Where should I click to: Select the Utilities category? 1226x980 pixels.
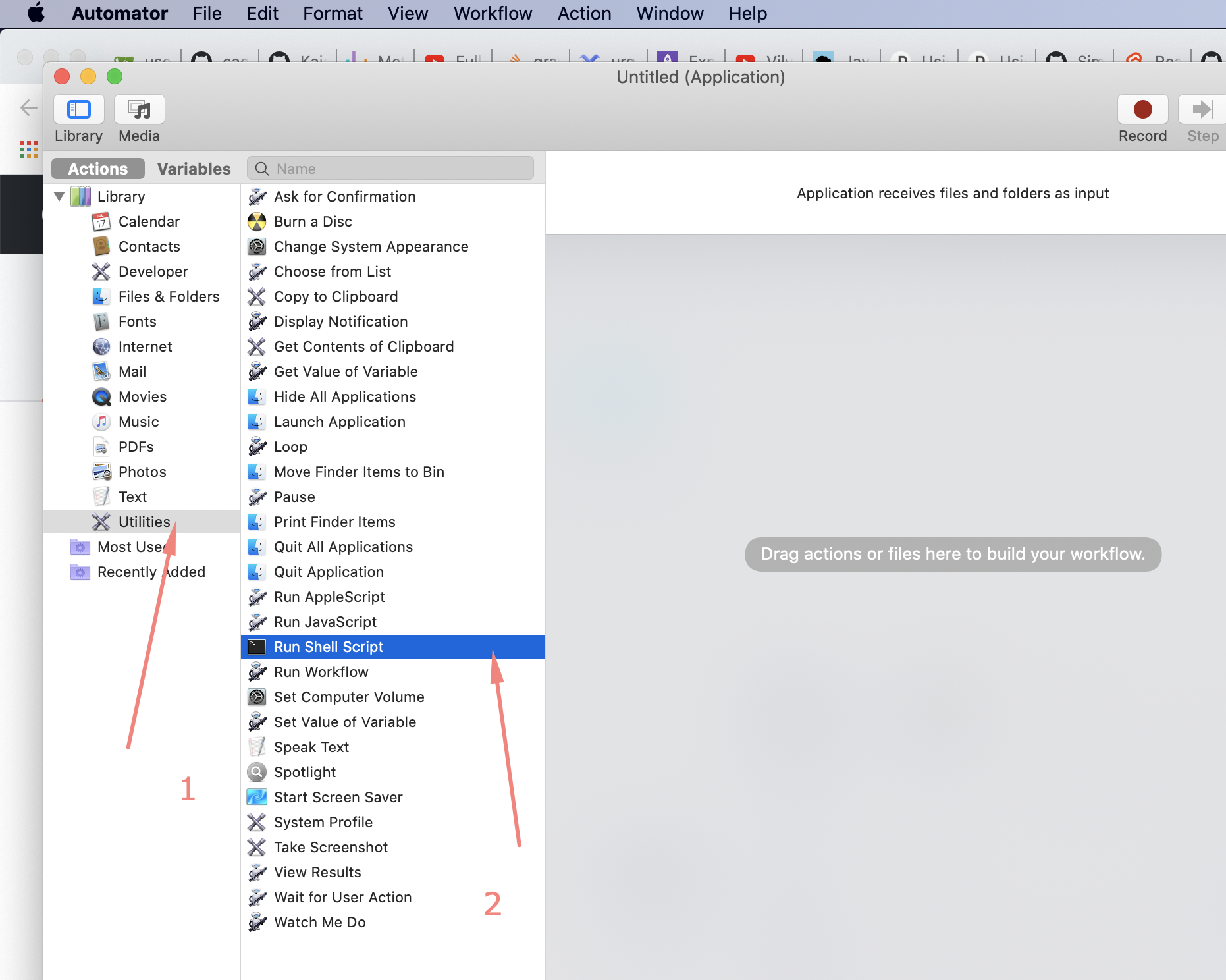click(142, 522)
